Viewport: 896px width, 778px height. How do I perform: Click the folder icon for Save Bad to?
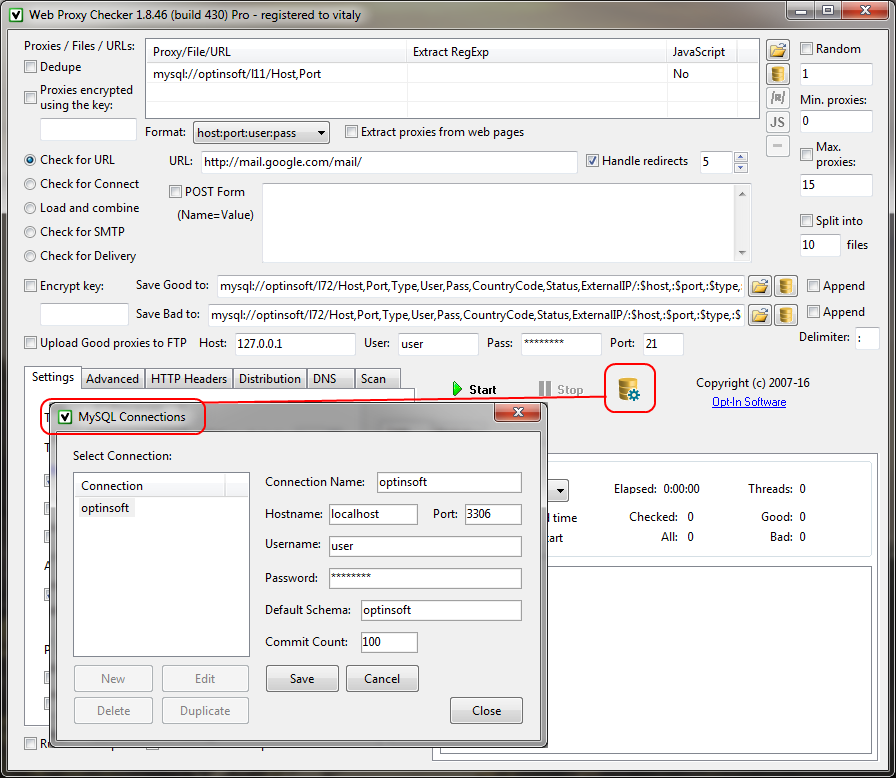760,315
